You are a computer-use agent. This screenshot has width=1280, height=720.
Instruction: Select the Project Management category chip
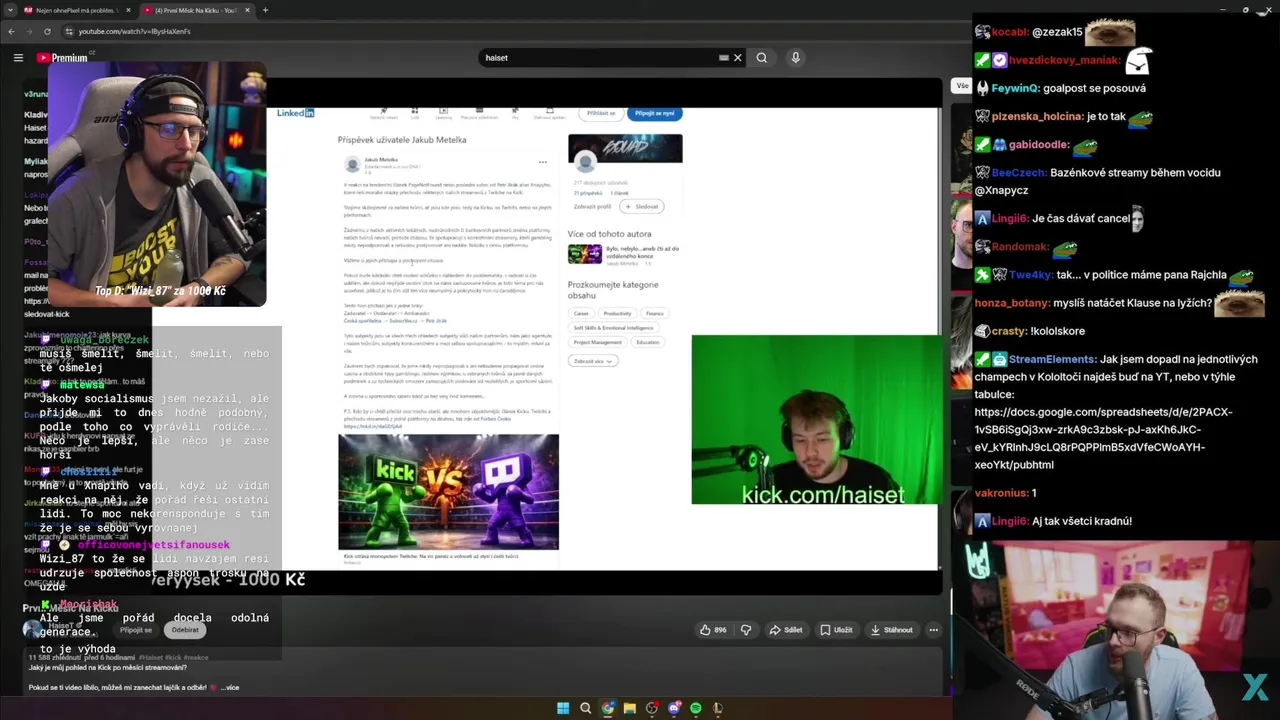(598, 343)
